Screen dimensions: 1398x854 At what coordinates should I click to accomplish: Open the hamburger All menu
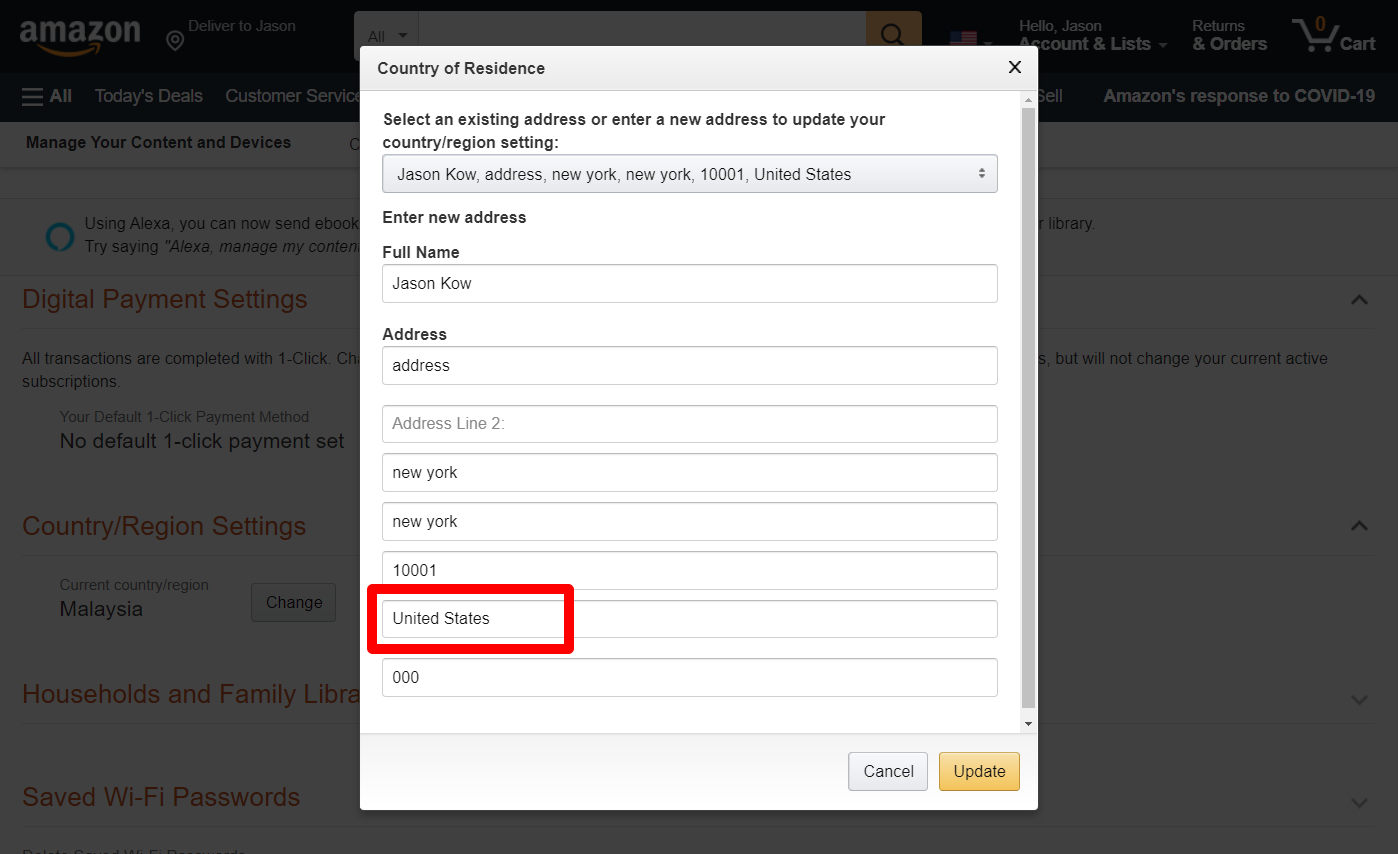coord(47,96)
